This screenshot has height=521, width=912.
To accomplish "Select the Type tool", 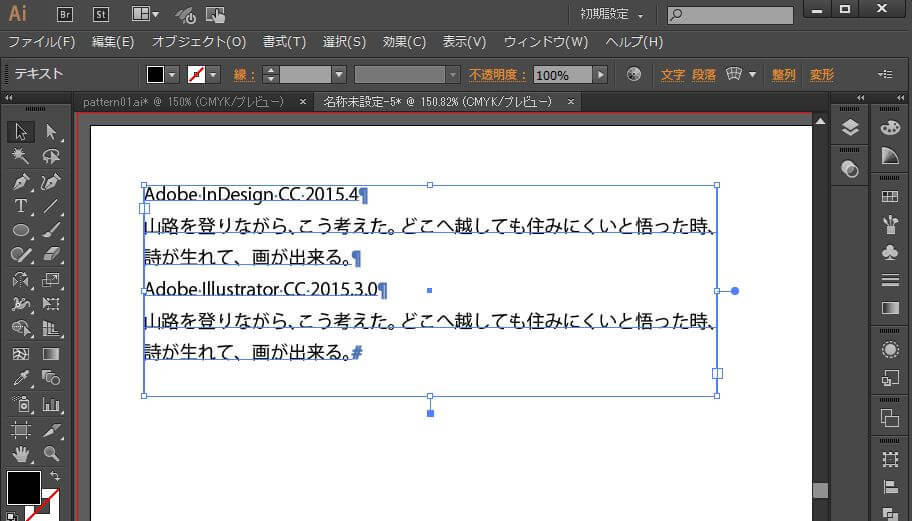I will (x=21, y=206).
